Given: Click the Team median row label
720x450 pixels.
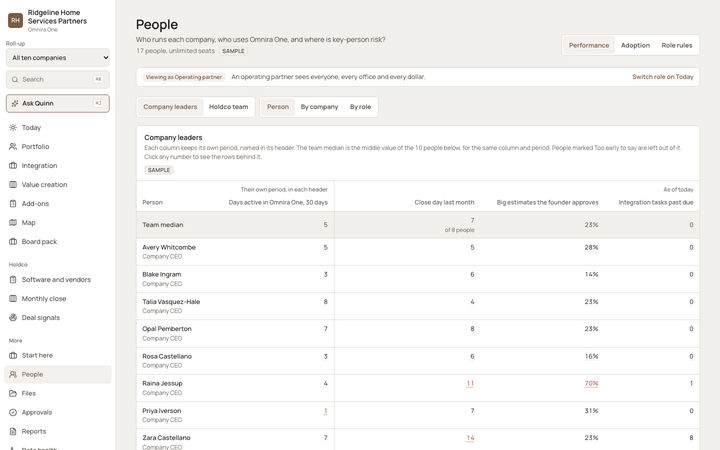Looking at the screenshot, I should pyautogui.click(x=163, y=225).
